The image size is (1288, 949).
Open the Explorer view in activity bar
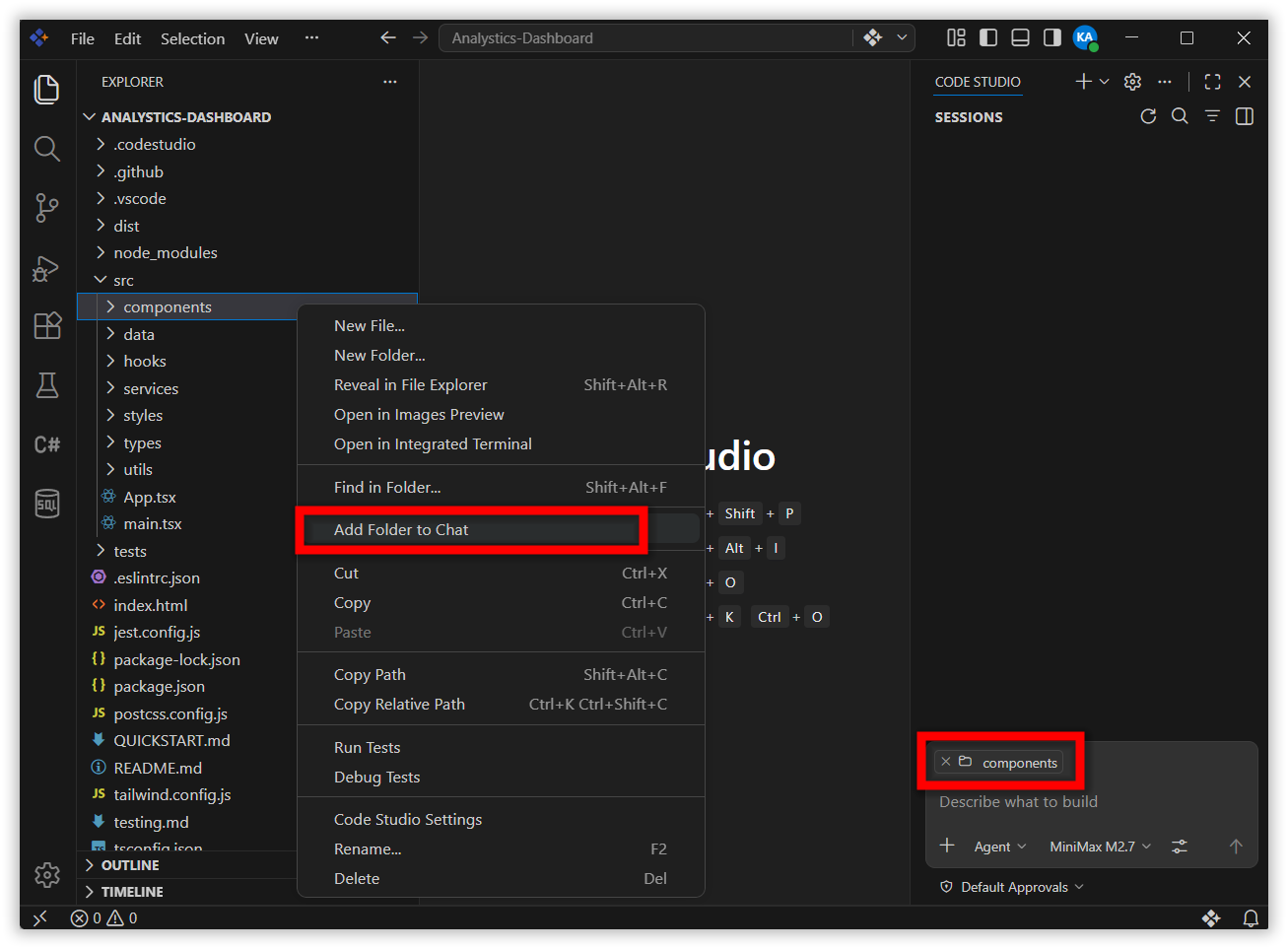point(47,89)
